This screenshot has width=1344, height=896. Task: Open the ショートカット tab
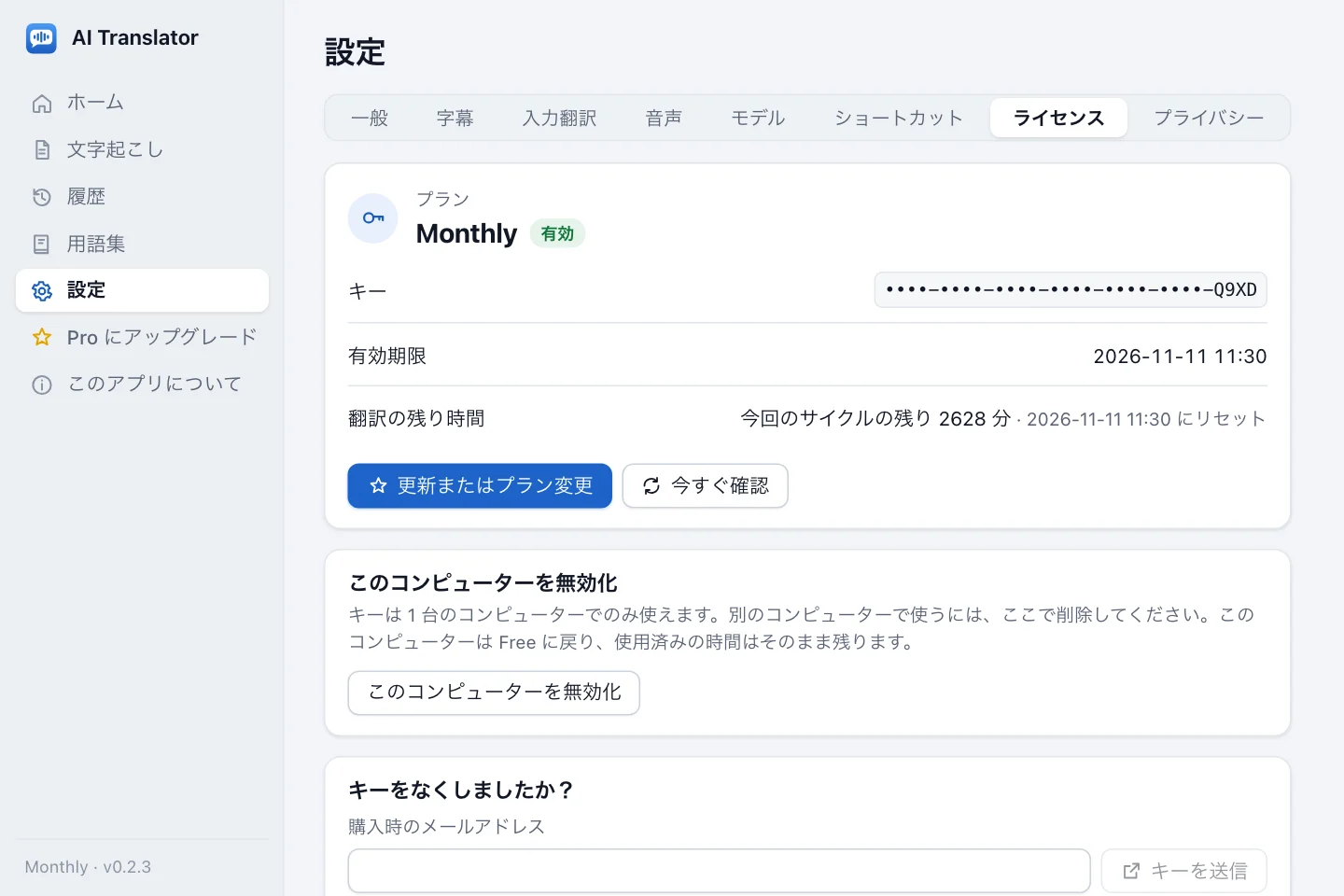tap(899, 119)
